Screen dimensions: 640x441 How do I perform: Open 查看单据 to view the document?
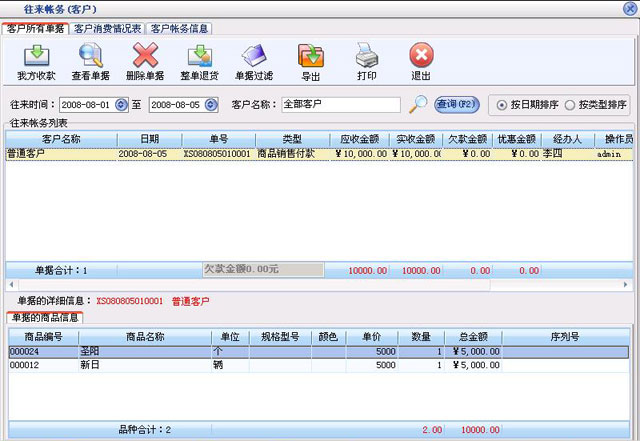[91, 55]
